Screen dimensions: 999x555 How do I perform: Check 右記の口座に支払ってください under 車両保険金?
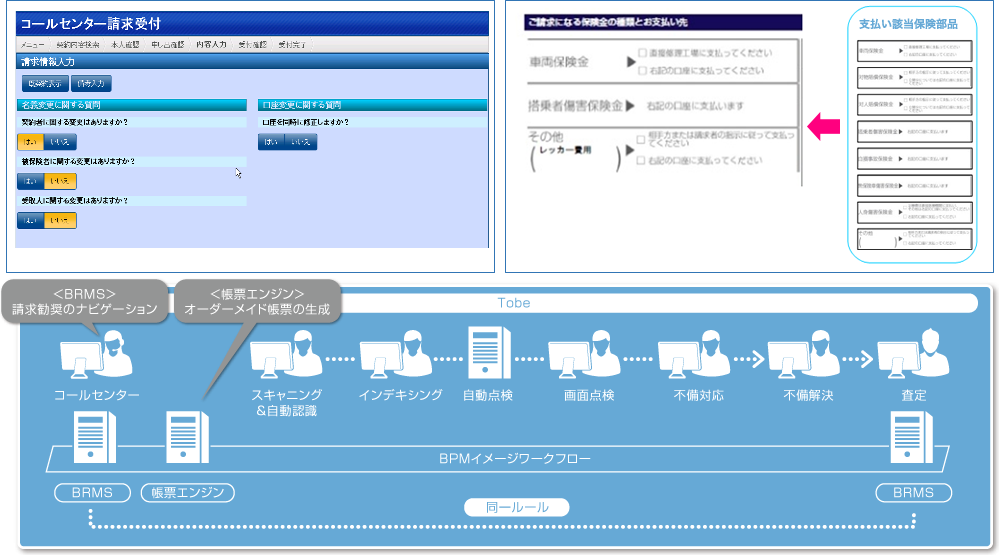pos(642,71)
